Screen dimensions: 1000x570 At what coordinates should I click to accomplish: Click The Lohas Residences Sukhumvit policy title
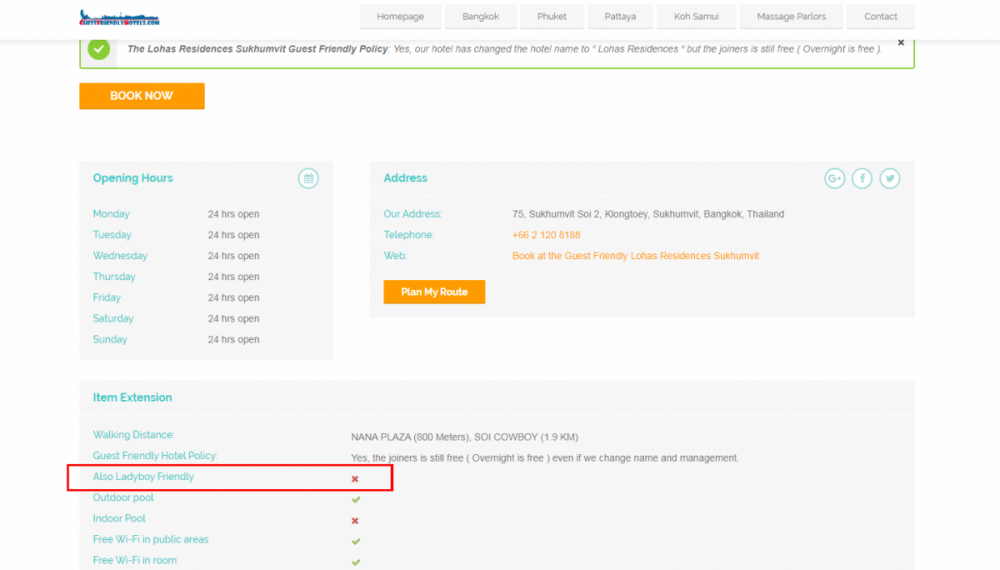[258, 49]
